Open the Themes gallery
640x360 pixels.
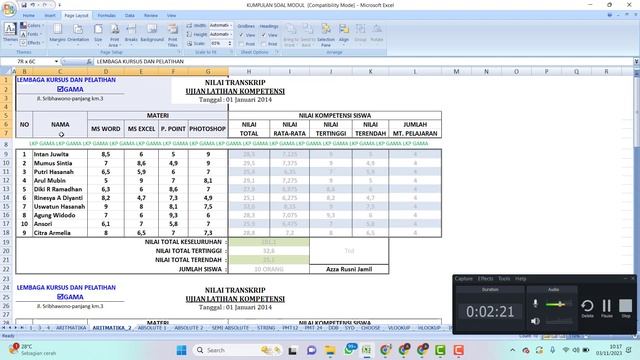(x=10, y=33)
